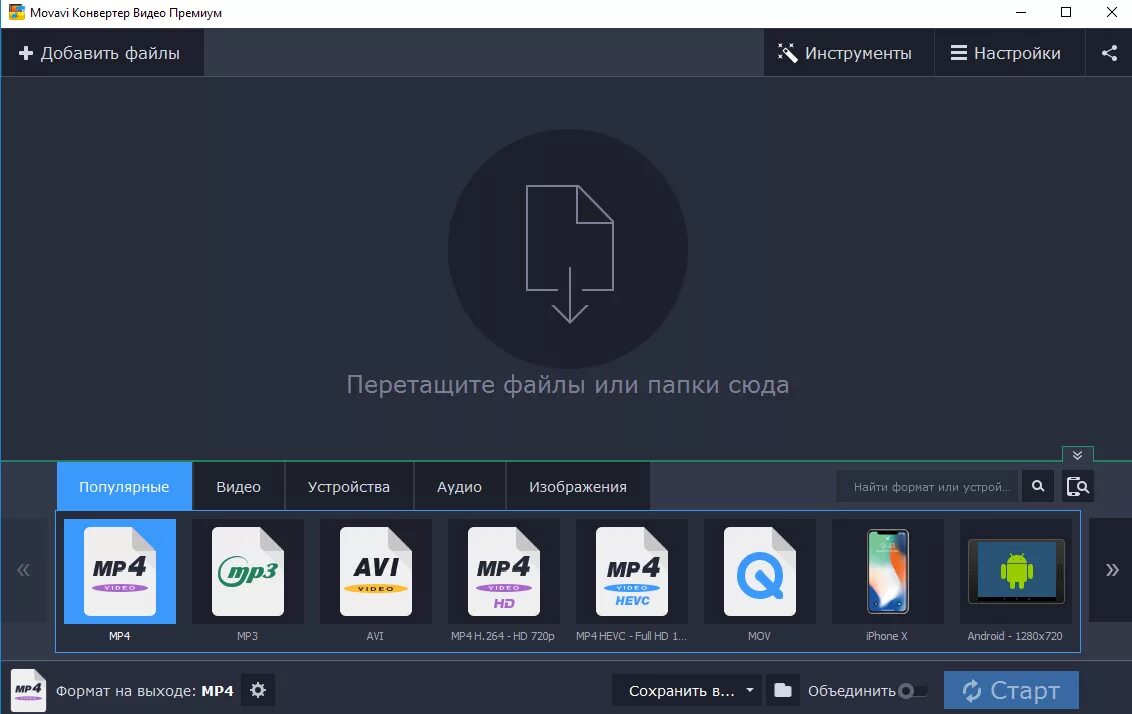The width and height of the screenshot is (1132, 714).
Task: Open the Устройства tab
Action: [x=349, y=487]
